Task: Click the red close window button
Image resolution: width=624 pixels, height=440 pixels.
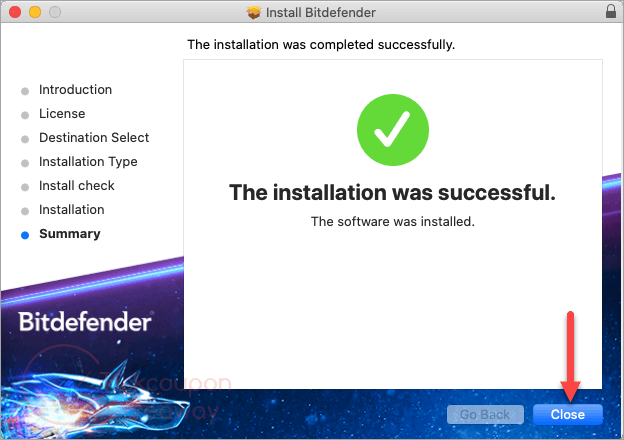Action: pyautogui.click(x=15, y=12)
